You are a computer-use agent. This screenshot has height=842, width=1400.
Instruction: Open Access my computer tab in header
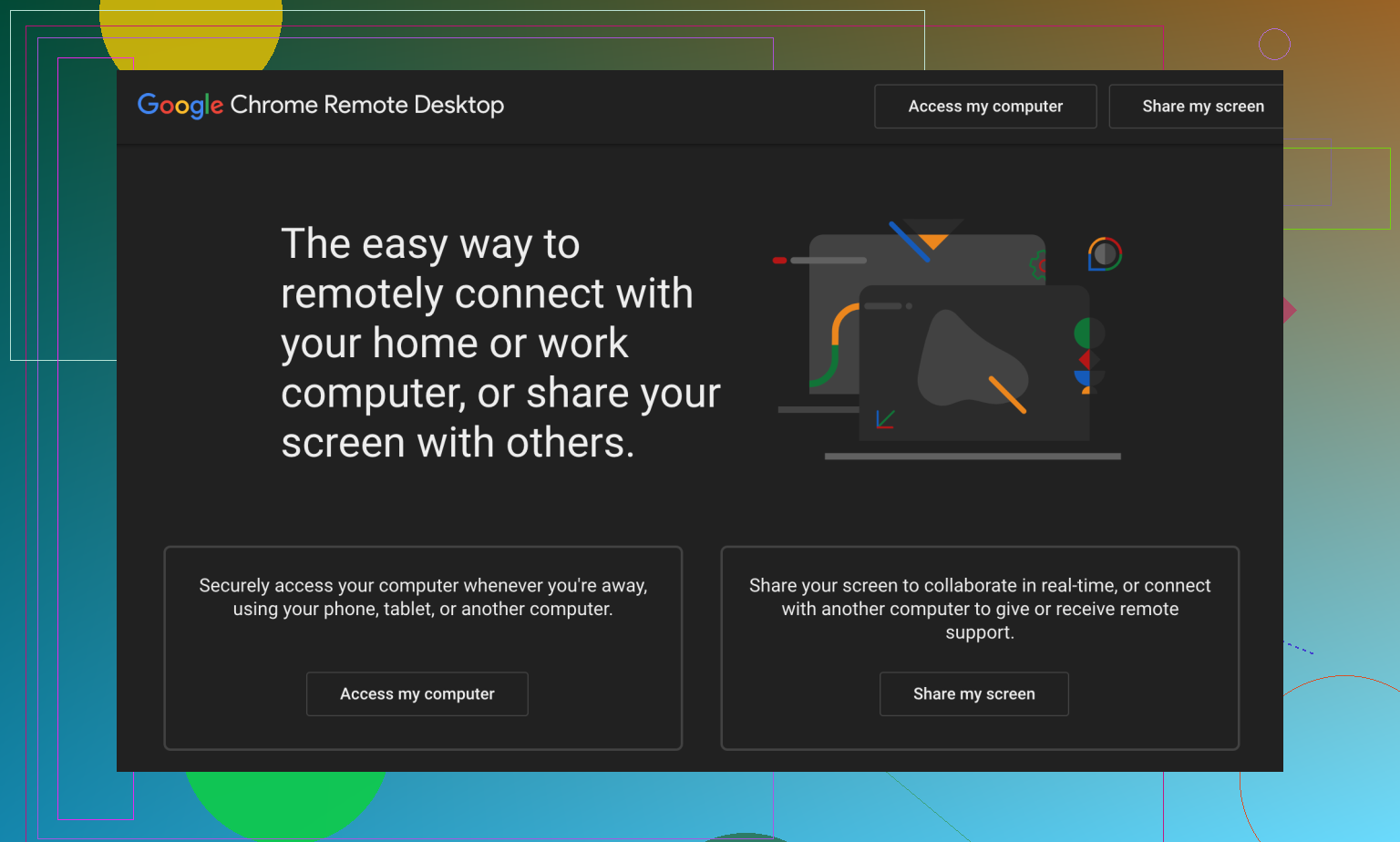(984, 107)
